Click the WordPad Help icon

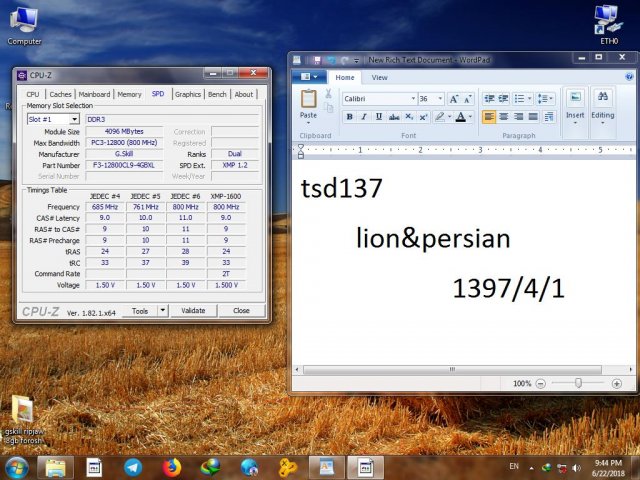[629, 77]
